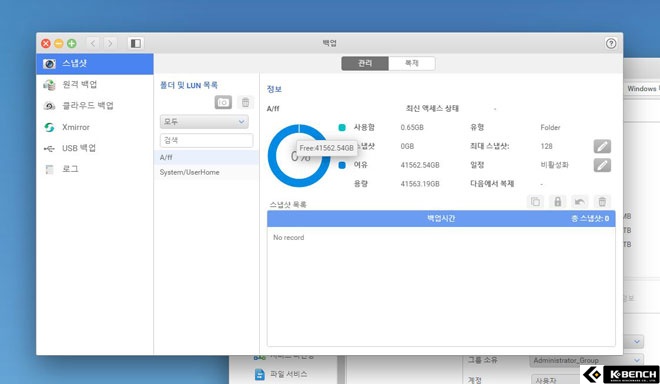Edit 최대 스냅샷 with the pencil icon
The height and width of the screenshot is (384, 660).
tap(602, 147)
